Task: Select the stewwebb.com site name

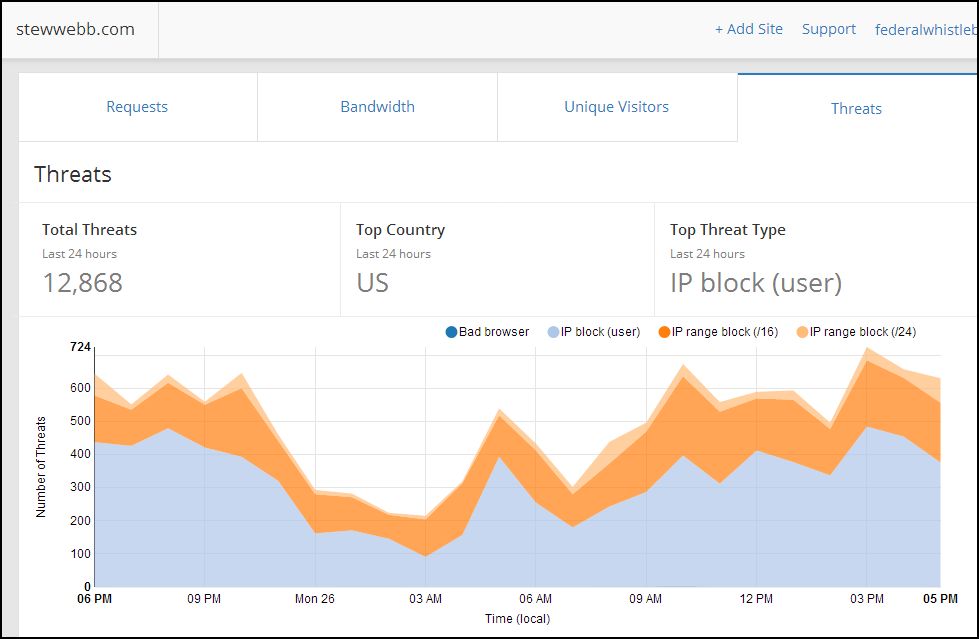Action: pyautogui.click(x=76, y=29)
